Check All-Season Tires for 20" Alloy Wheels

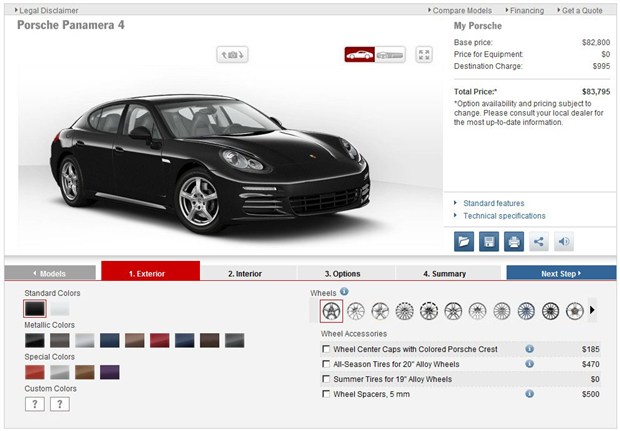(326, 365)
